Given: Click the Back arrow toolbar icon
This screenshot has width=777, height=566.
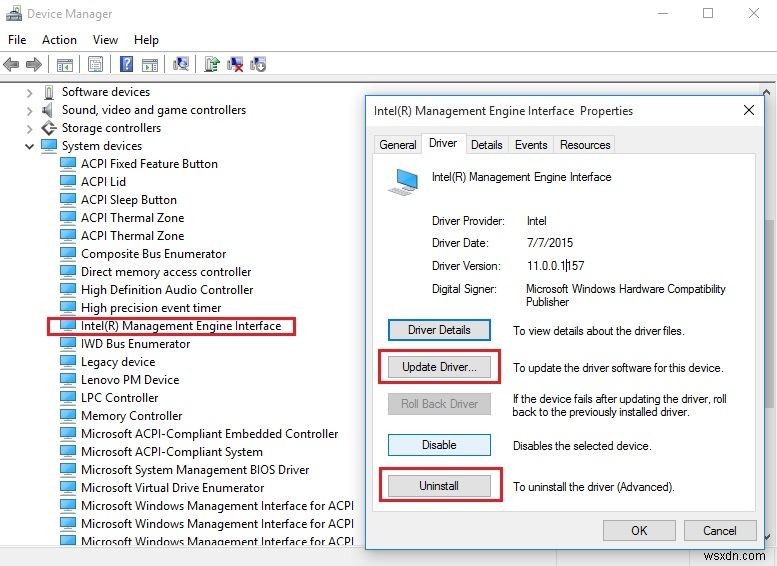Looking at the screenshot, I should click(x=11, y=64).
